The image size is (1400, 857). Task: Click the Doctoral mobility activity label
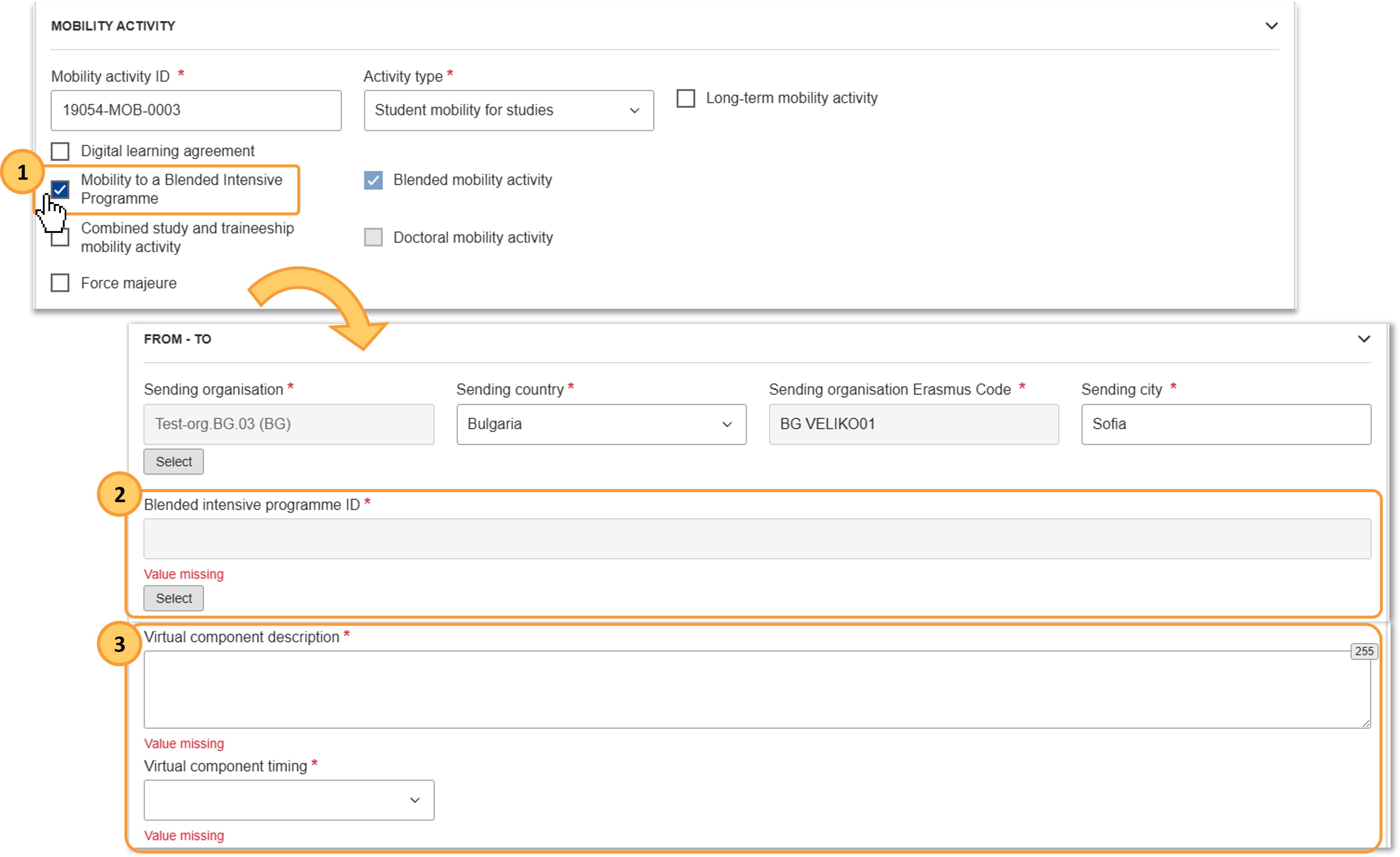click(473, 237)
